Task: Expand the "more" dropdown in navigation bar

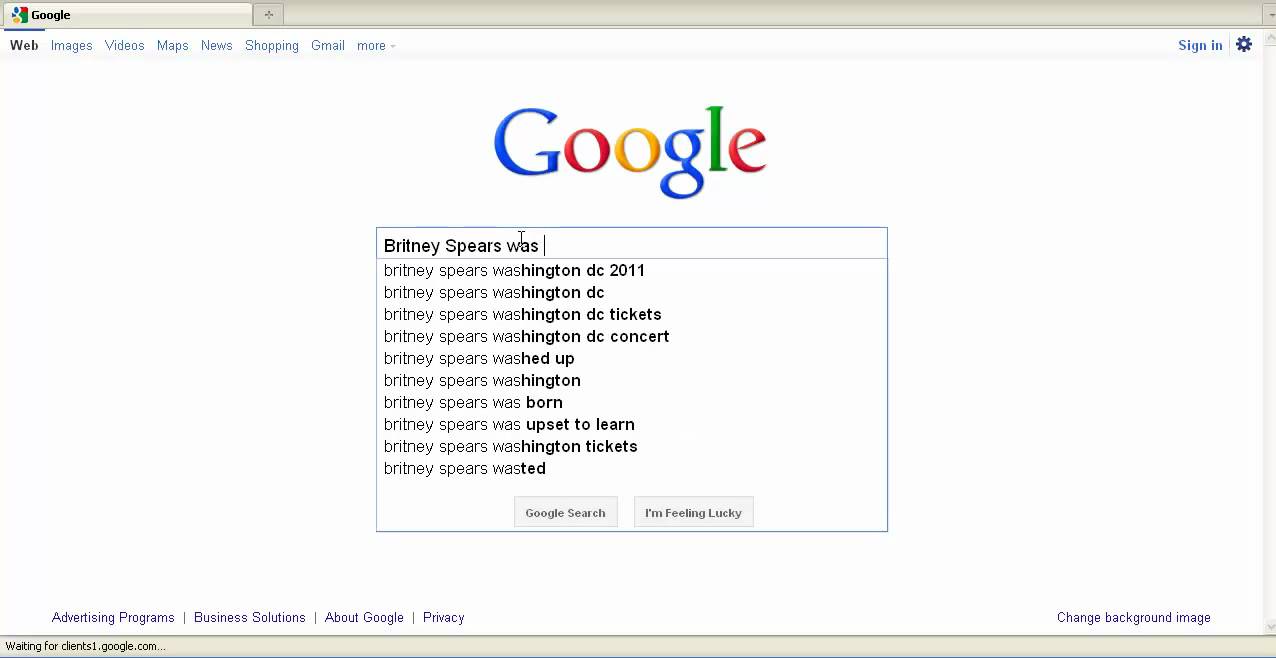Action: 376,45
